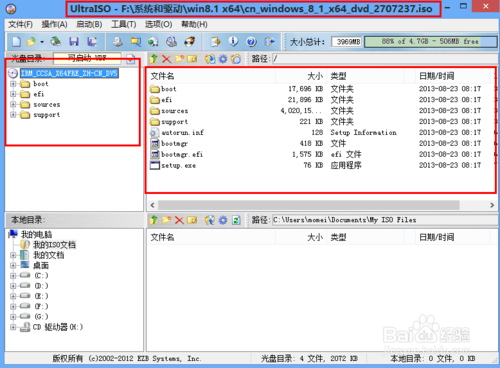Click the Compress ISO icon

pyautogui.click(x=153, y=42)
